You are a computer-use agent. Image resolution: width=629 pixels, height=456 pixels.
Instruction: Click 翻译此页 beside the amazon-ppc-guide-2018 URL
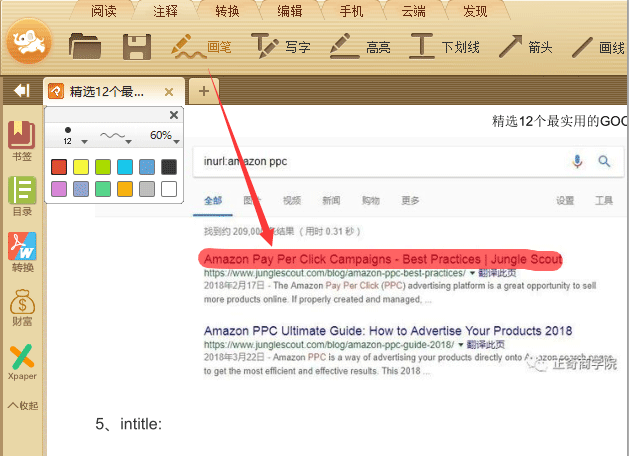485,345
